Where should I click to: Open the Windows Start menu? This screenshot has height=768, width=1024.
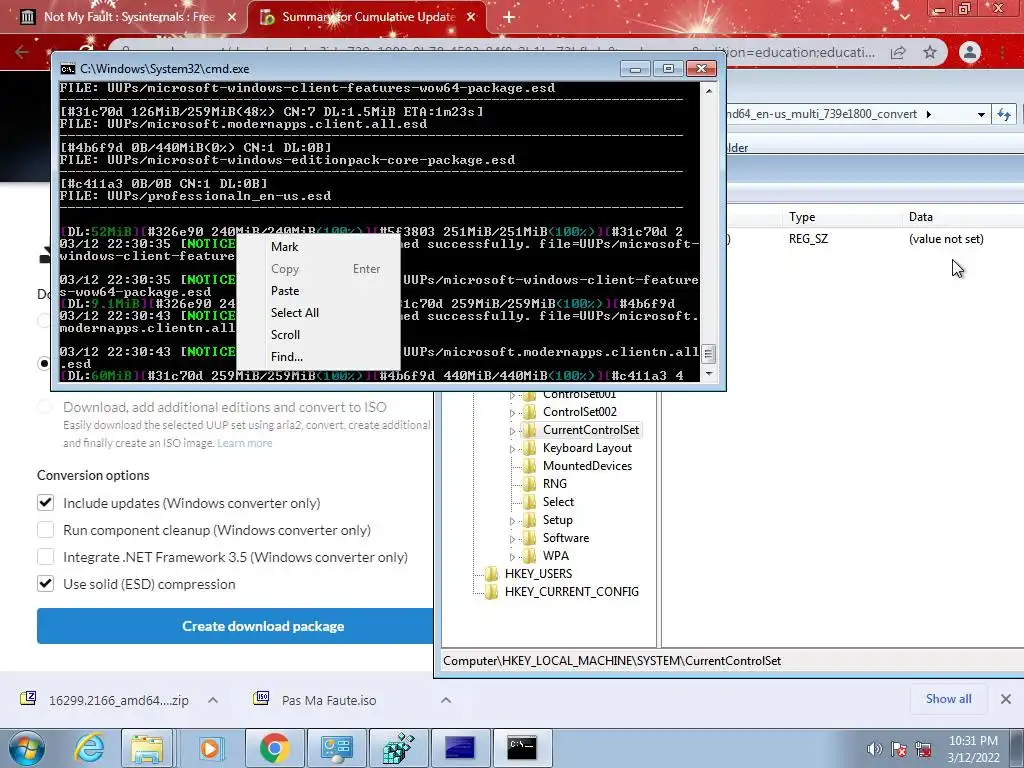coord(27,748)
